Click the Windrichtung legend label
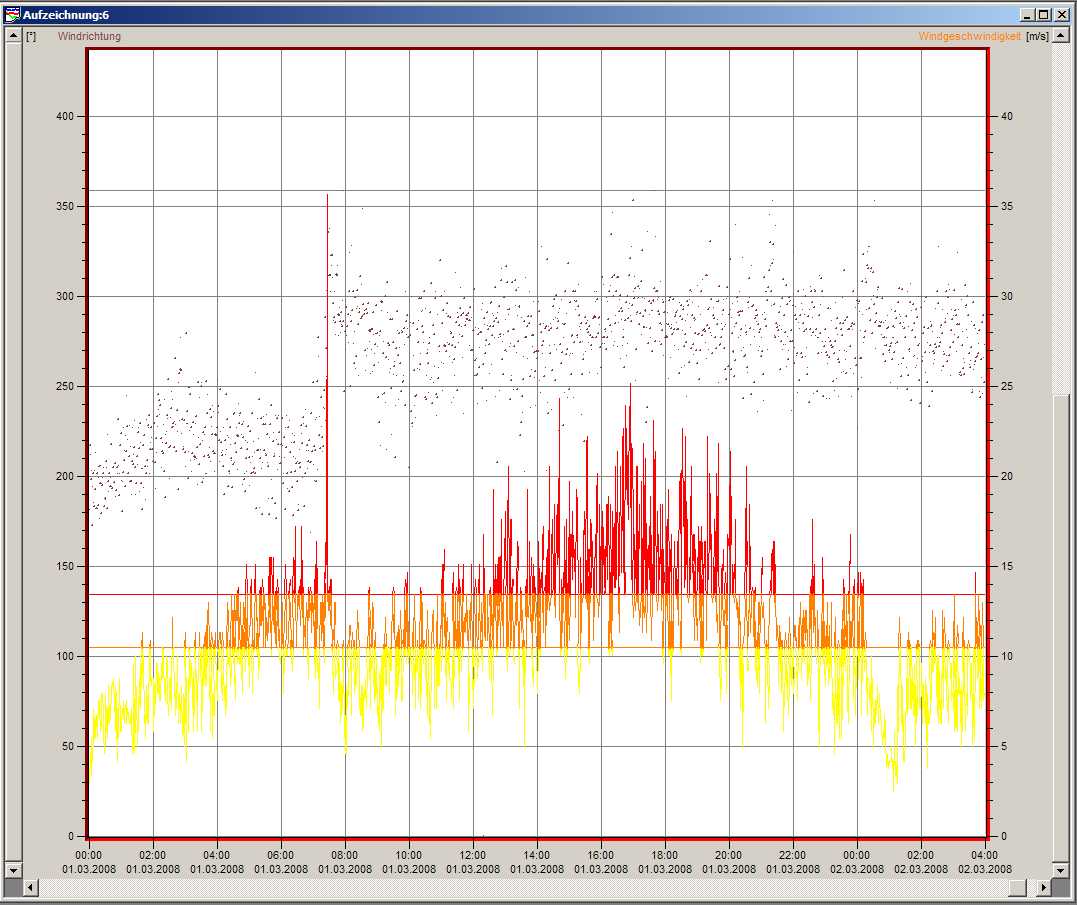This screenshot has height=905, width=1077. 89,36
